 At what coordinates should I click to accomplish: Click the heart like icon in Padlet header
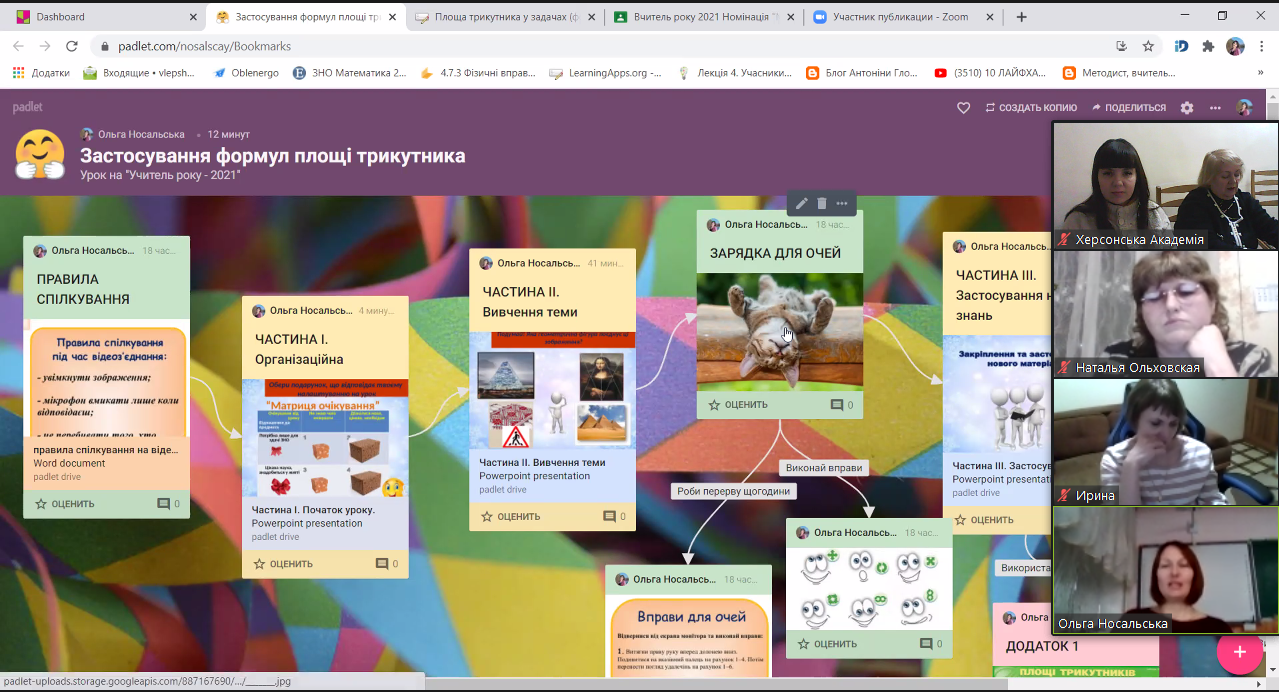coord(963,107)
